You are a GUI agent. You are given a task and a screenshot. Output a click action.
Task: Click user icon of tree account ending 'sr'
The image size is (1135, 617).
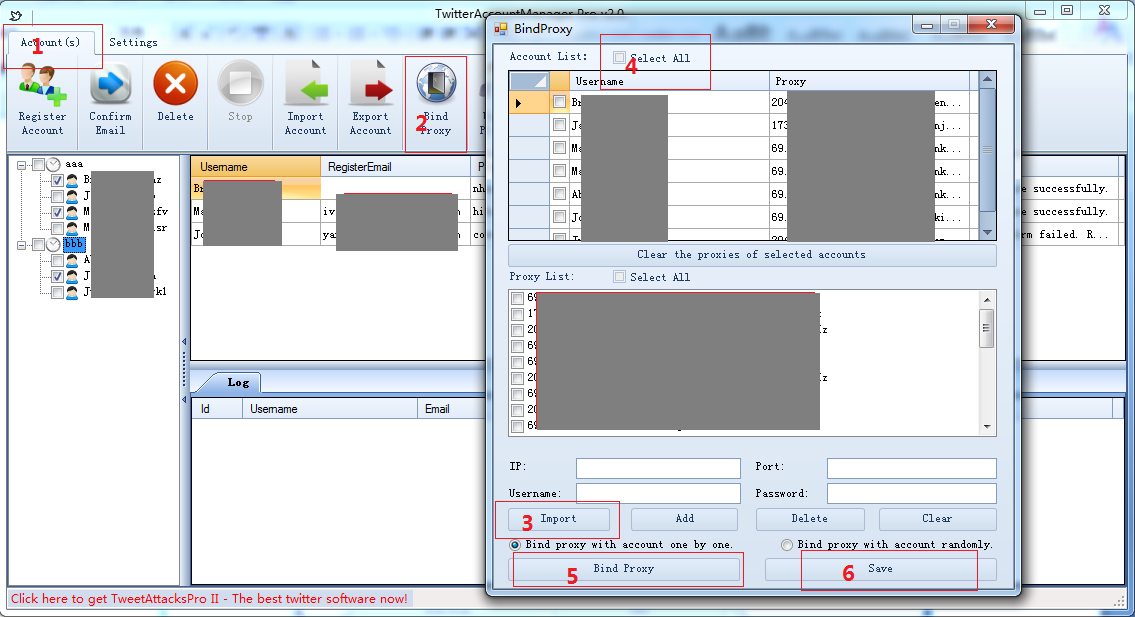click(72, 228)
